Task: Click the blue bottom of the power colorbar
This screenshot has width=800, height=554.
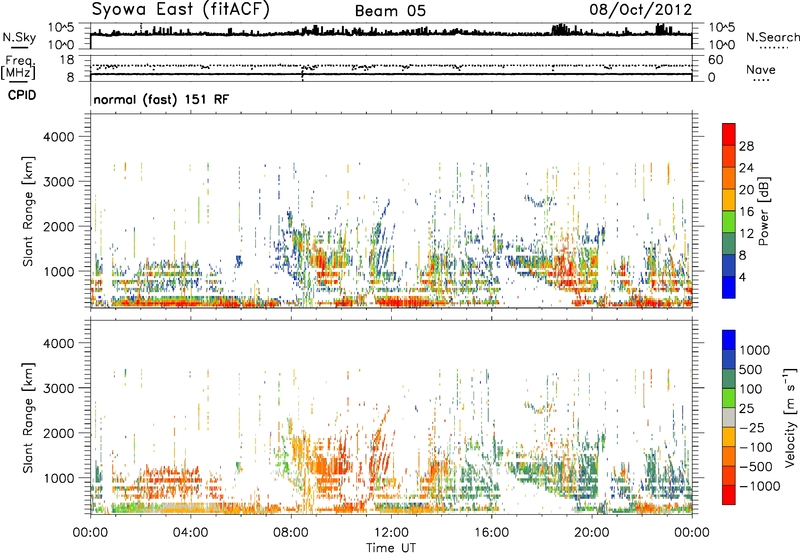Action: 729,287
